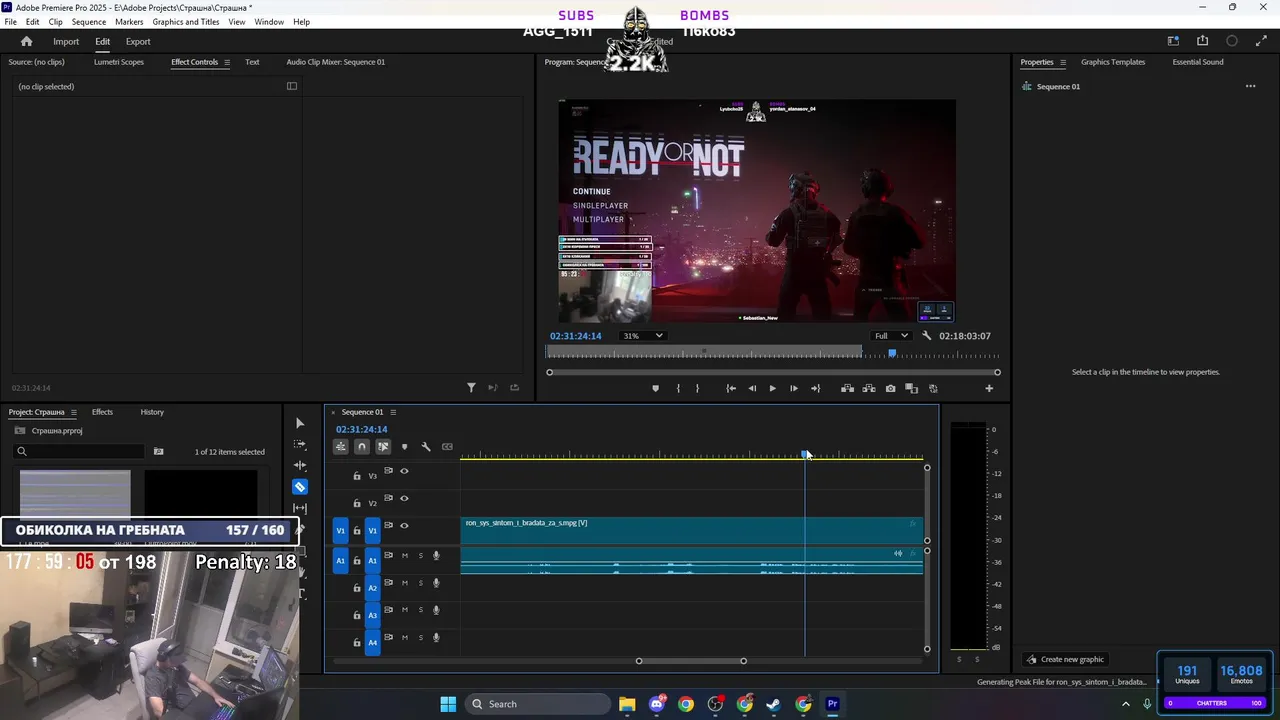Click the Quick Export share icon
The height and width of the screenshot is (720, 1280).
pyautogui.click(x=1202, y=41)
